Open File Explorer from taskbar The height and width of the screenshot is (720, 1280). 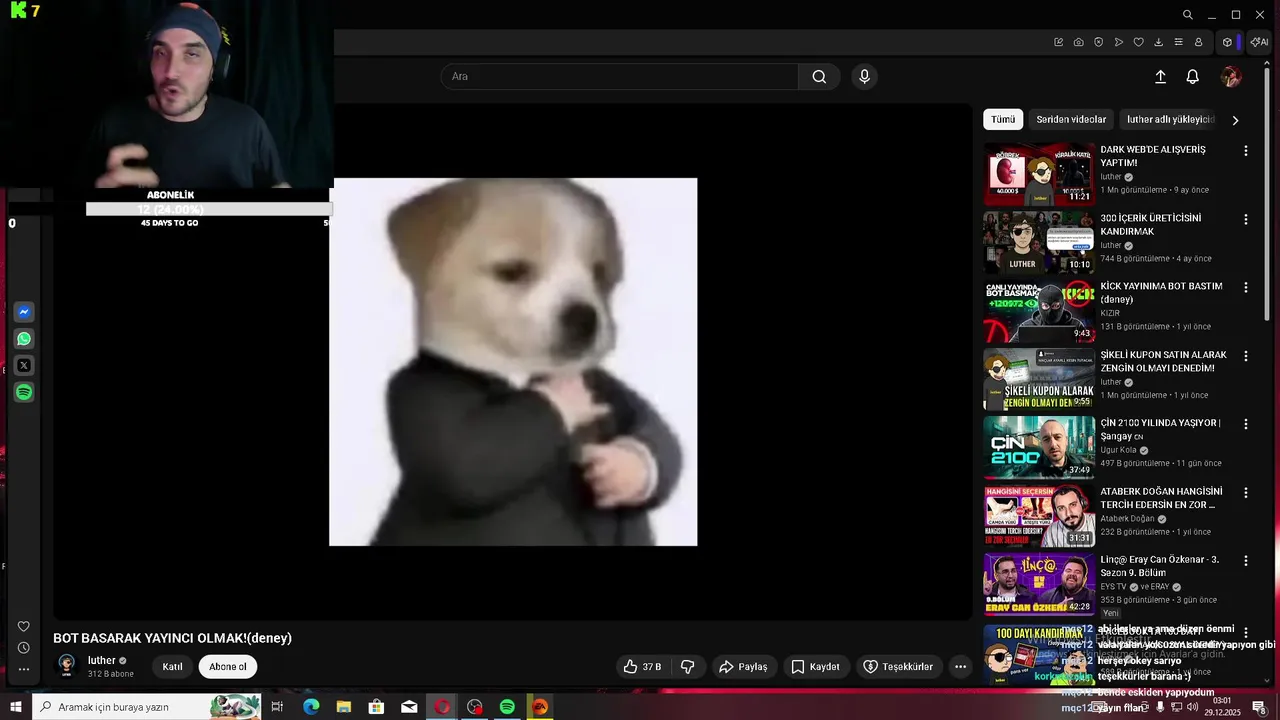[343, 707]
